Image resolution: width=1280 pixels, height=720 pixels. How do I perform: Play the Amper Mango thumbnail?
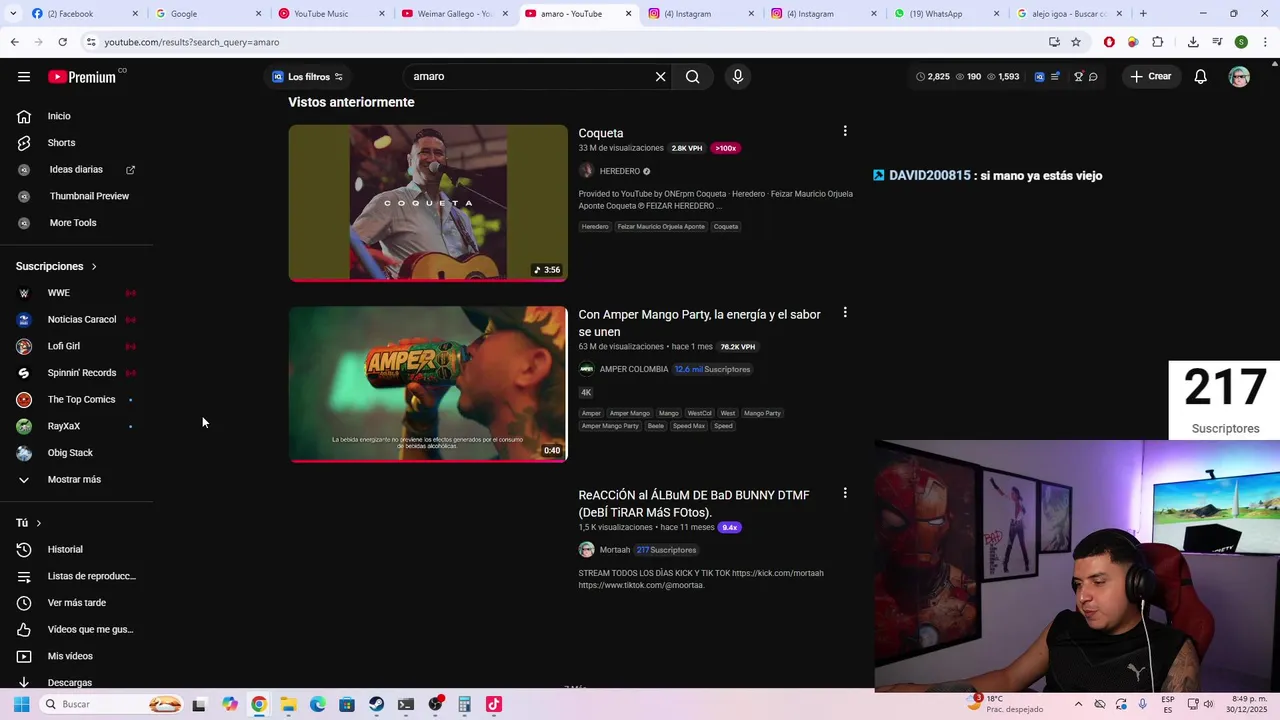pyautogui.click(x=428, y=384)
